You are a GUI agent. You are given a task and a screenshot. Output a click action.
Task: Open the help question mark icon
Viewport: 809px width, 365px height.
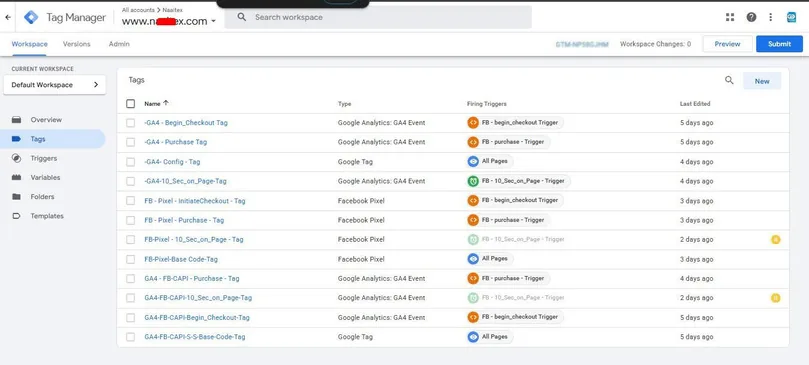tap(751, 17)
